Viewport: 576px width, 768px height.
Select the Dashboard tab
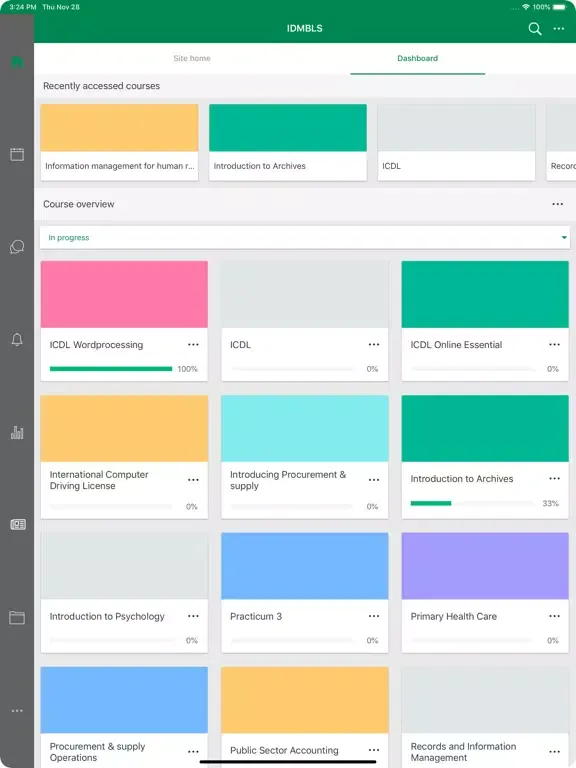[x=417, y=58]
